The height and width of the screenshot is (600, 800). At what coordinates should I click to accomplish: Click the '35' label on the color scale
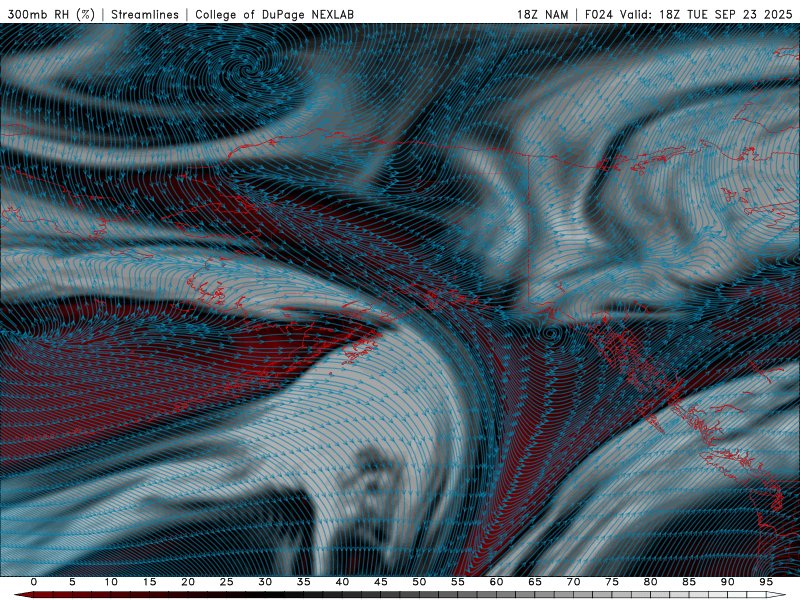[x=304, y=582]
